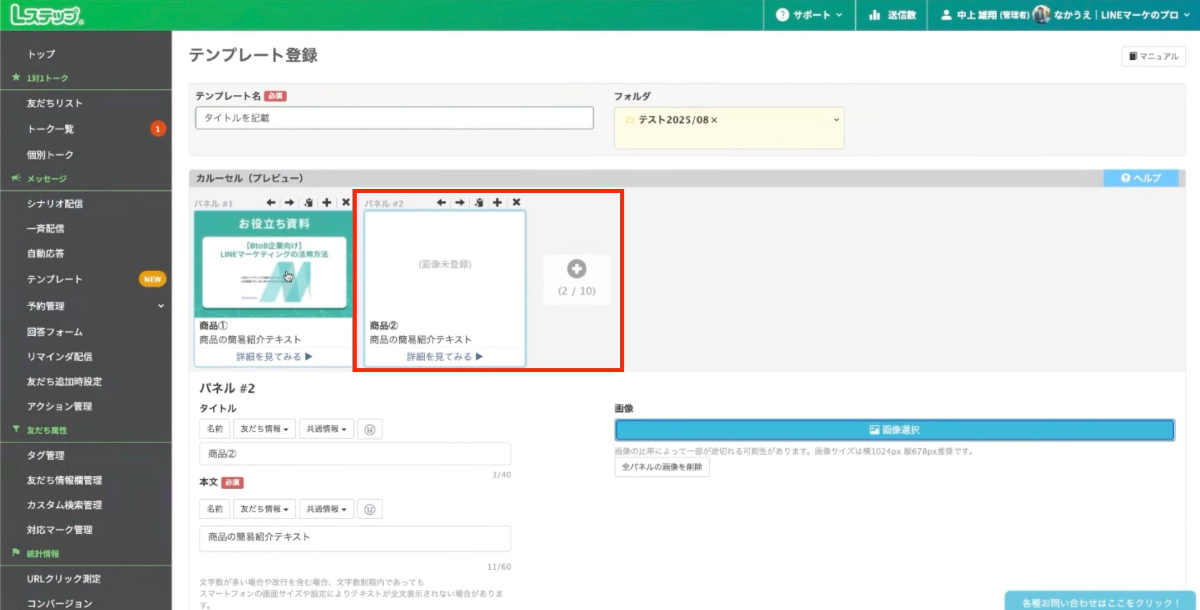Move panel #2 left with the arrow icon
Image resolution: width=1200 pixels, height=610 pixels.
click(x=441, y=202)
